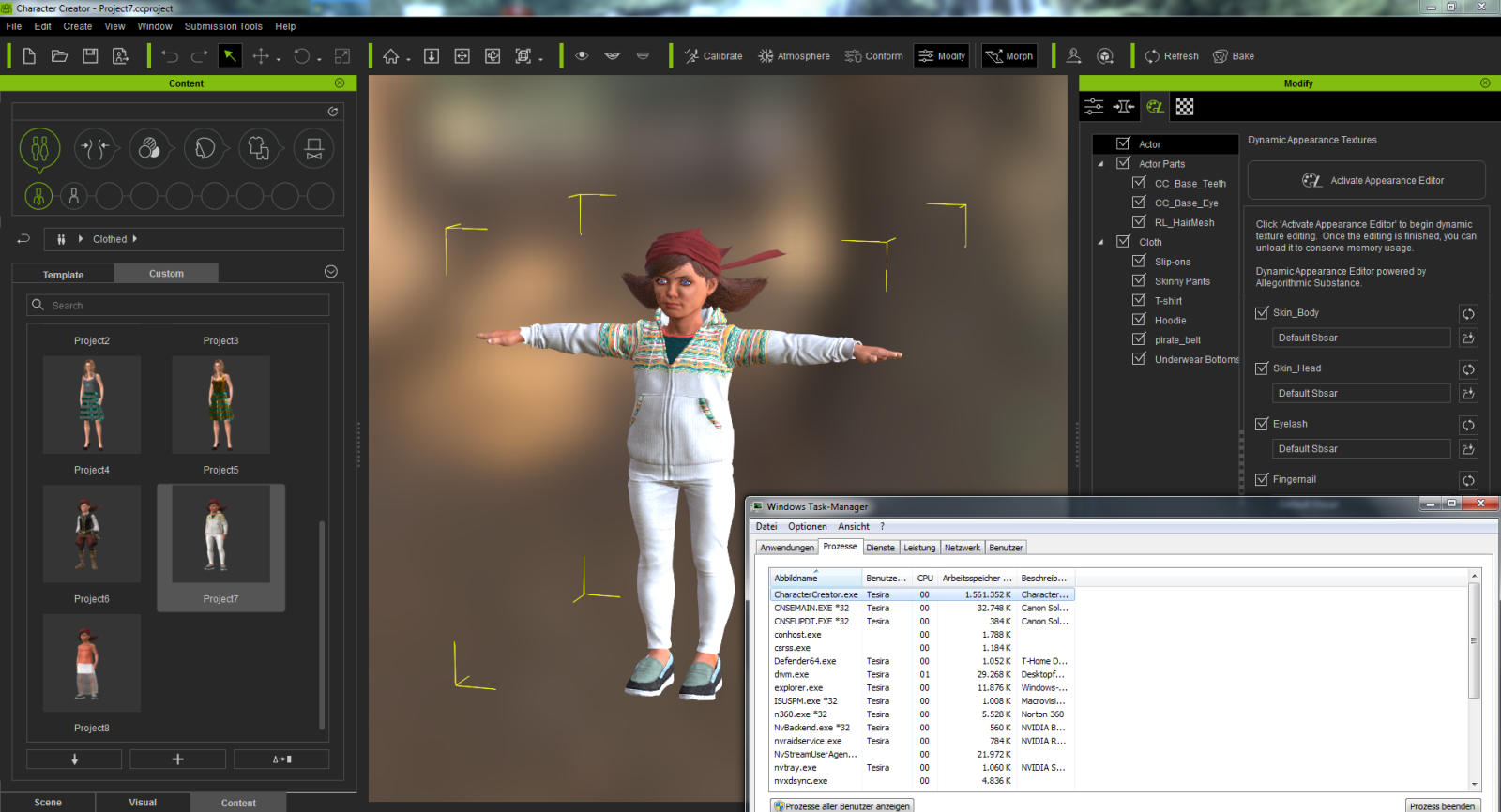Click Activate Appearance Editor button
The width and height of the screenshot is (1501, 812).
(x=1366, y=181)
